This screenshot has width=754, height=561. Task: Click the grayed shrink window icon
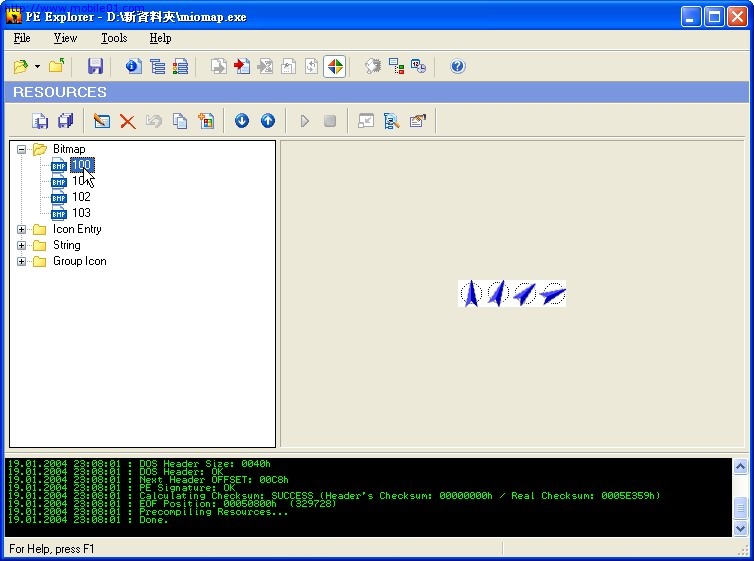point(366,121)
